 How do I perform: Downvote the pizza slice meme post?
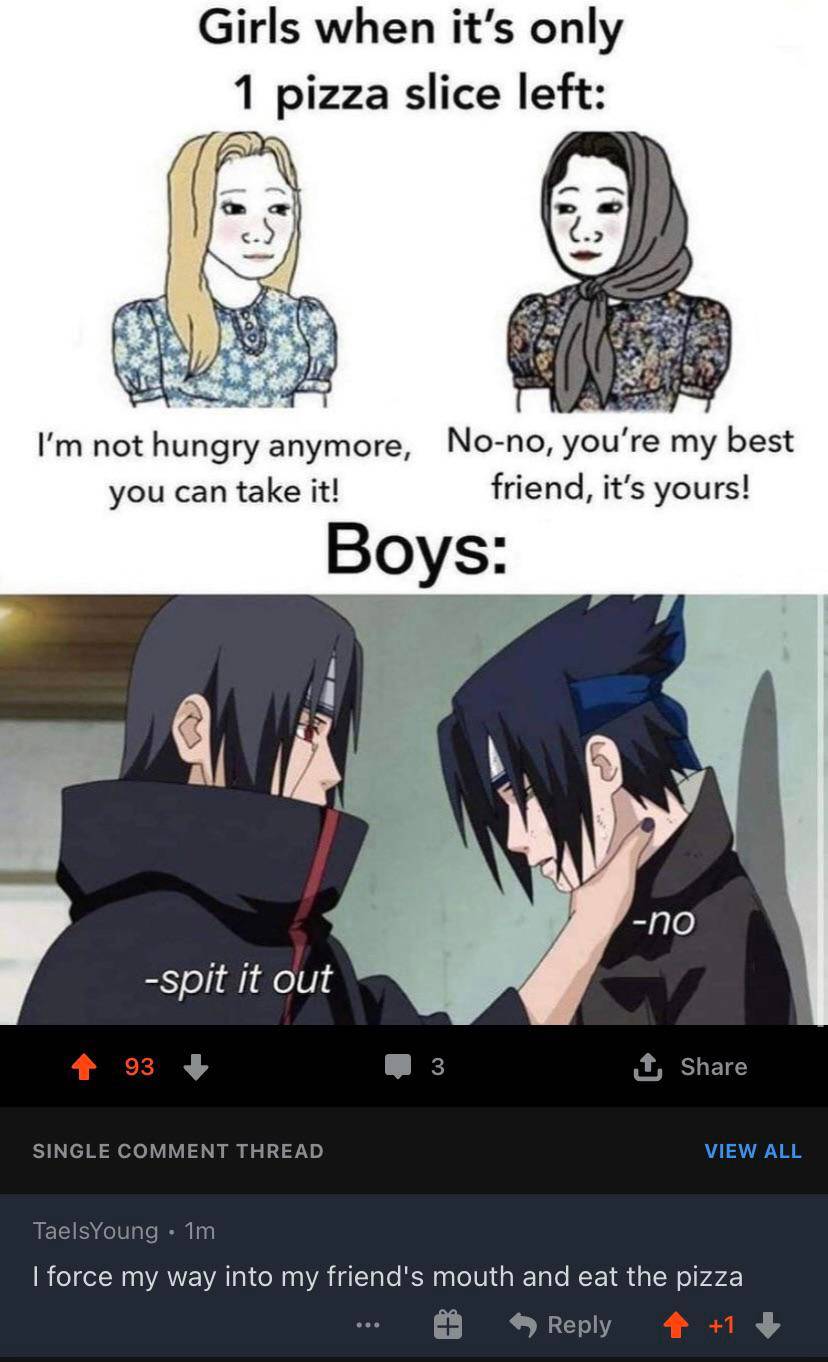point(196,1067)
